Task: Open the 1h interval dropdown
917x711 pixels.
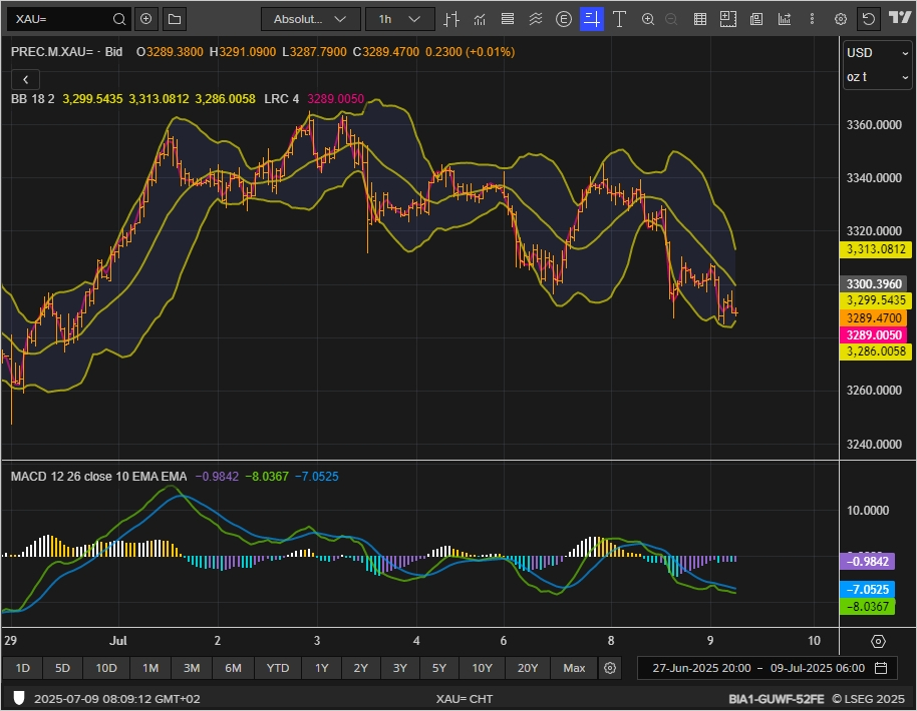Action: click(400, 19)
